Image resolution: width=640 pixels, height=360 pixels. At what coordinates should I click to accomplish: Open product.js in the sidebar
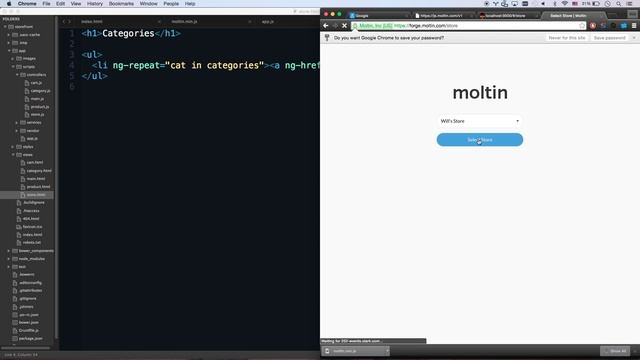pyautogui.click(x=40, y=107)
